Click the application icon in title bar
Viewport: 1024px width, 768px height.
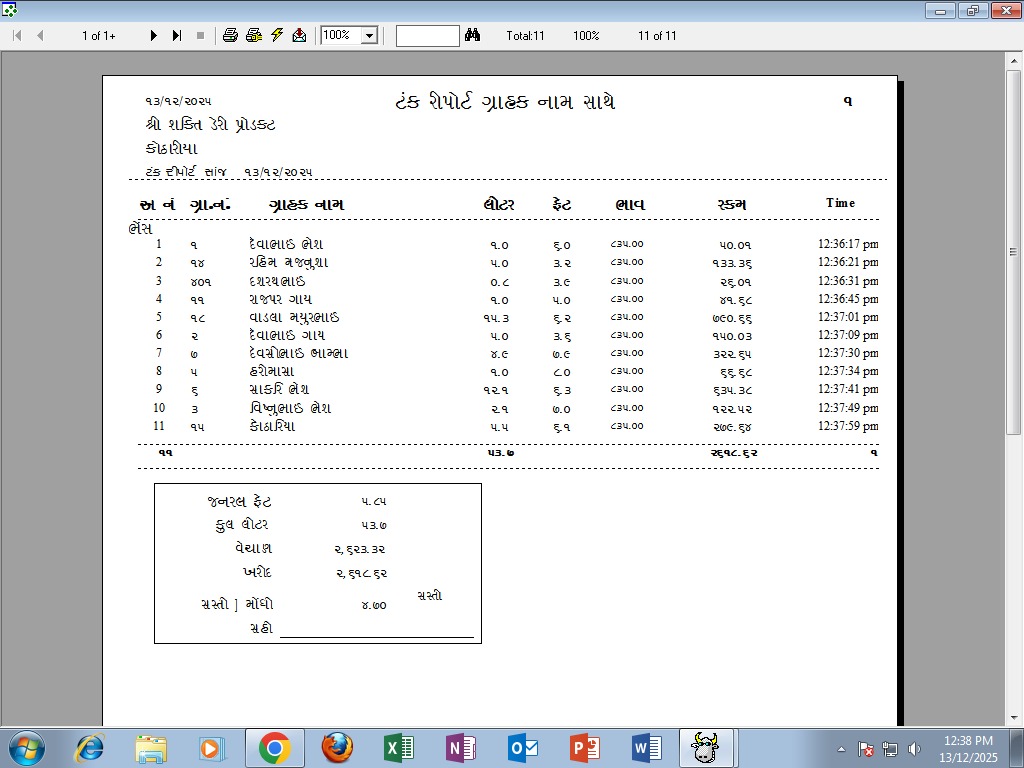[9, 10]
